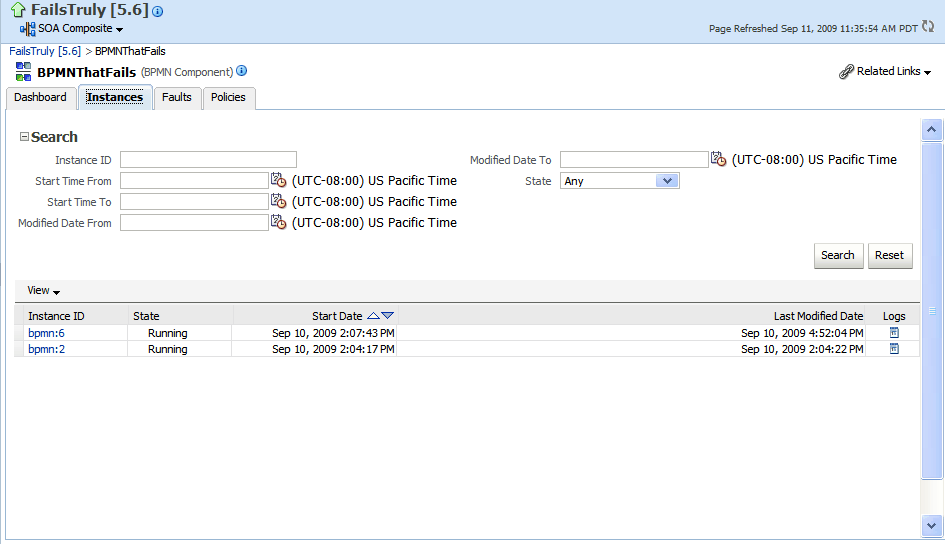Click the green up-arrow status icon beside FailsTruly
Screen dimensions: 945x544
click(18, 10)
